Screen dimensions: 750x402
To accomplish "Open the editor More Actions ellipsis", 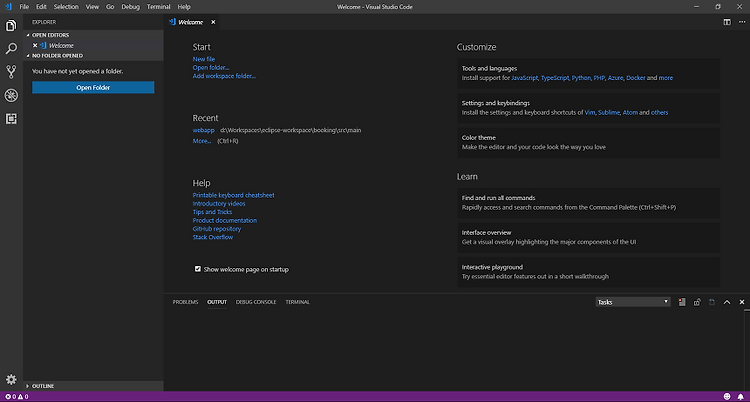I will [x=741, y=22].
